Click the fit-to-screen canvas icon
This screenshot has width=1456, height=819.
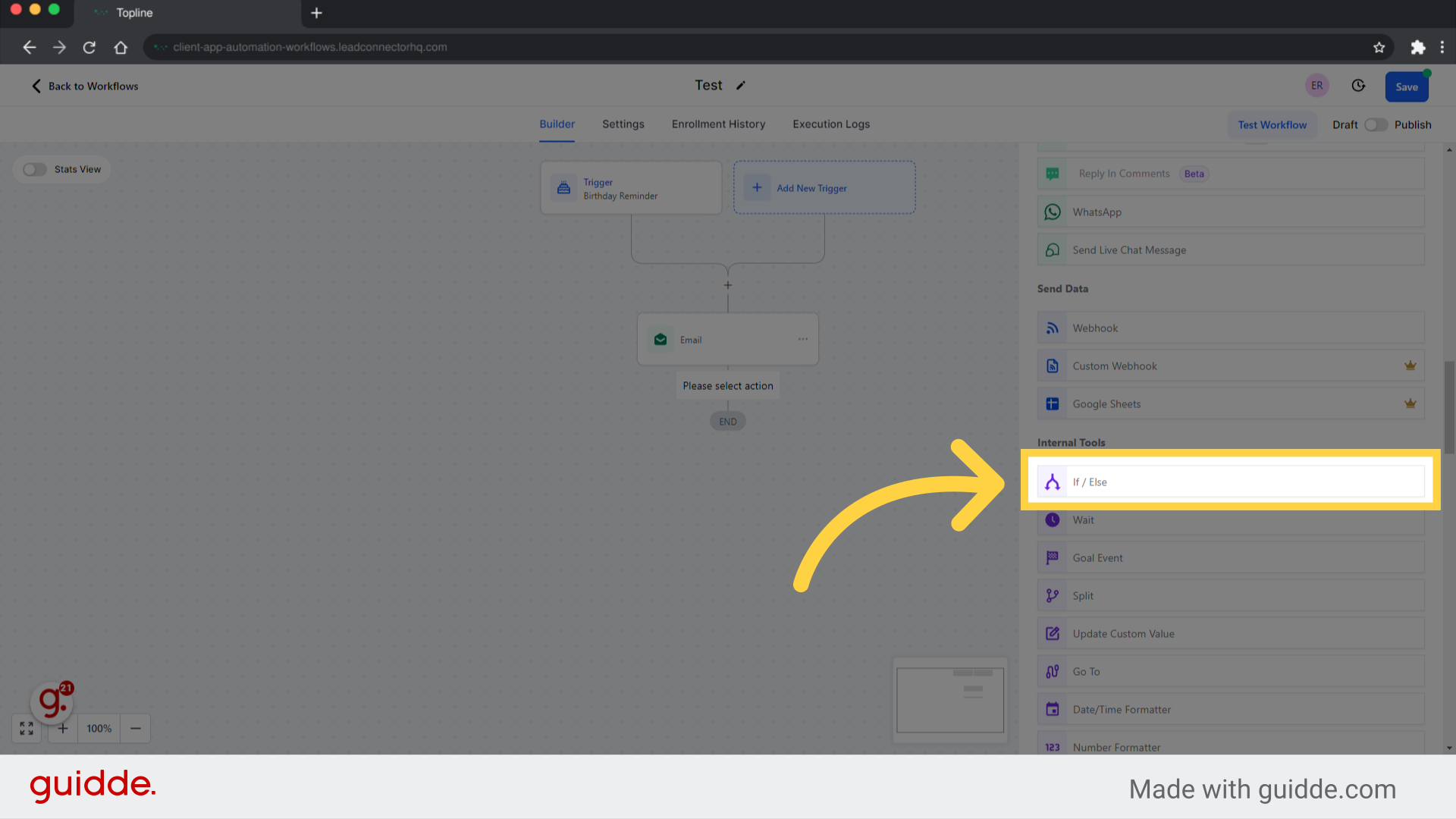pyautogui.click(x=27, y=729)
